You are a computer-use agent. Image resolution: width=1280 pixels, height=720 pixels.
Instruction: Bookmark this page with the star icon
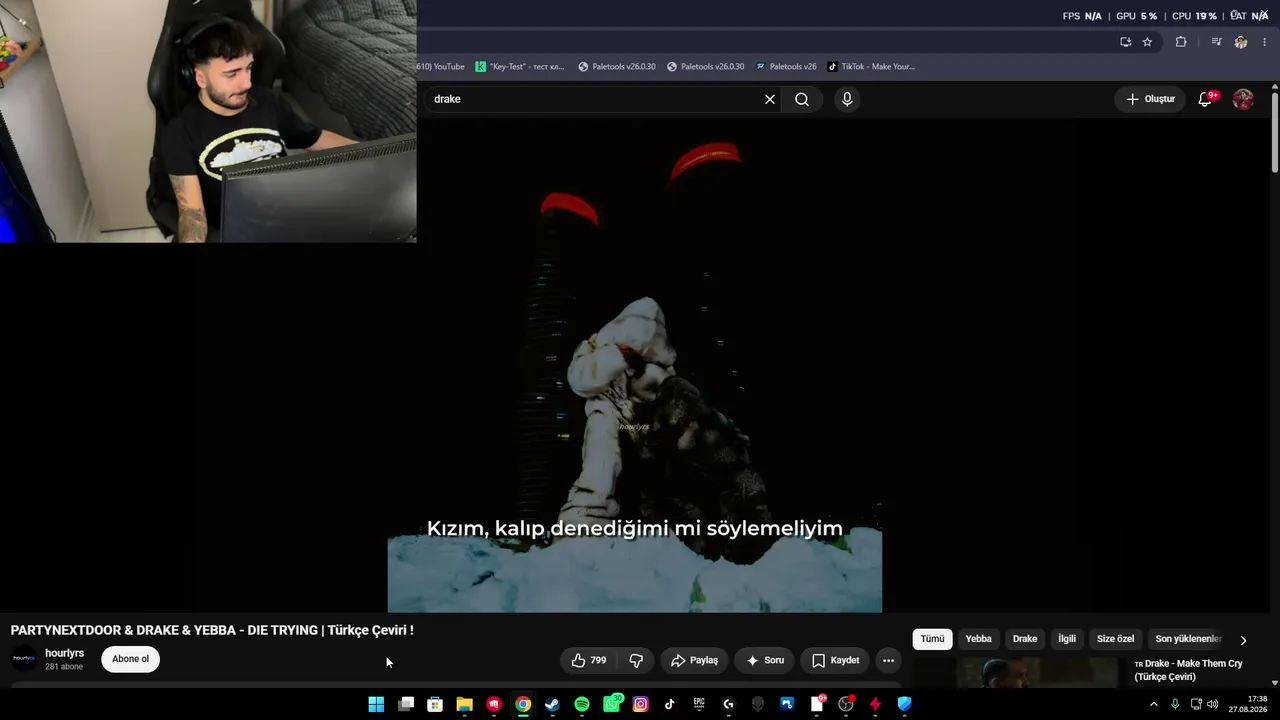coord(1147,42)
